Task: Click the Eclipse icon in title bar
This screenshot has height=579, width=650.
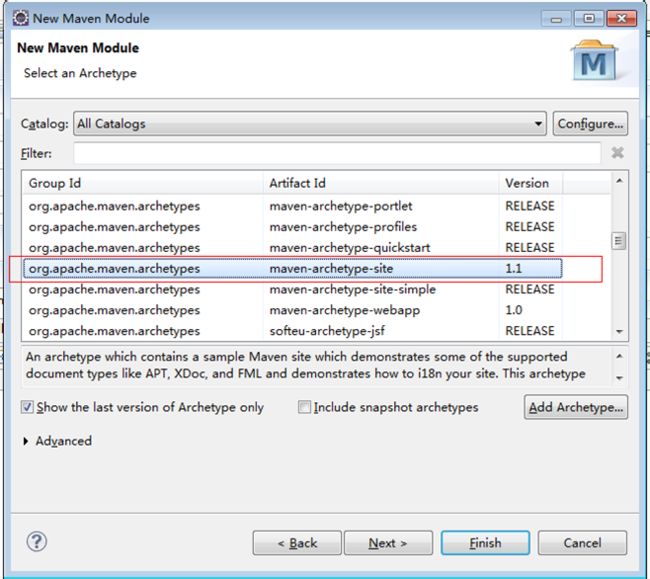Action: [x=20, y=18]
